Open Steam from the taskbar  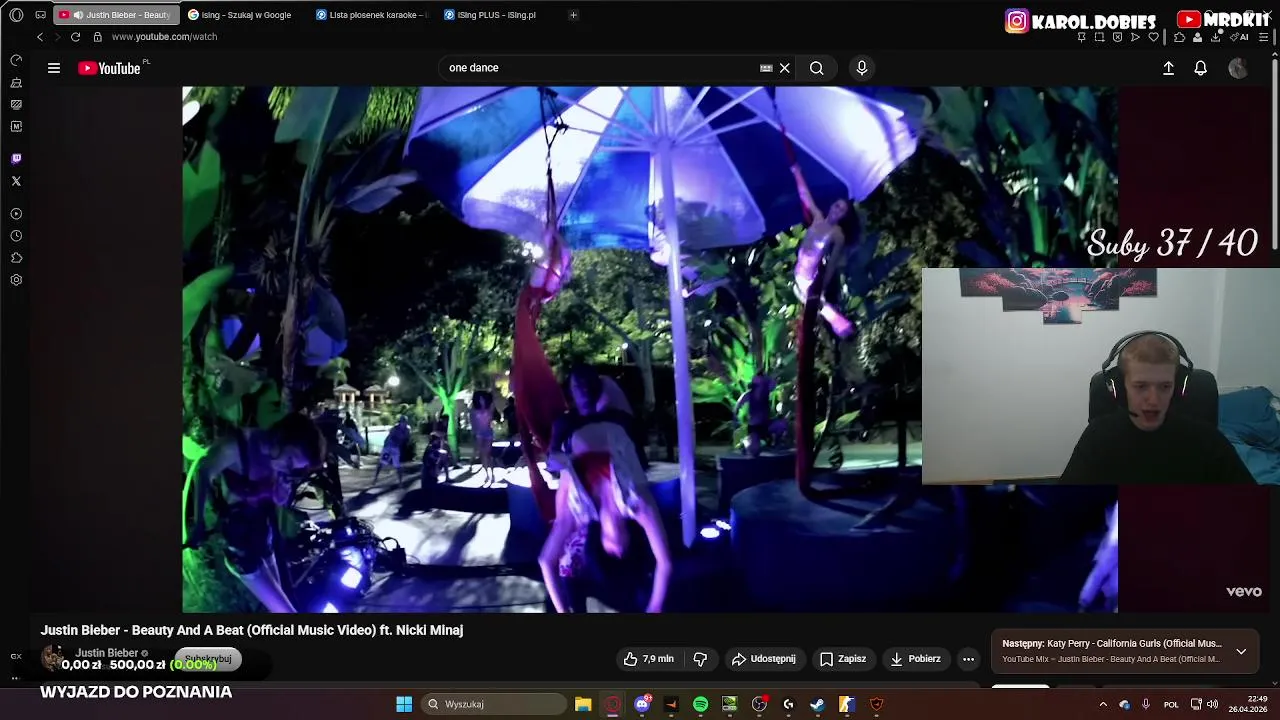[817, 704]
